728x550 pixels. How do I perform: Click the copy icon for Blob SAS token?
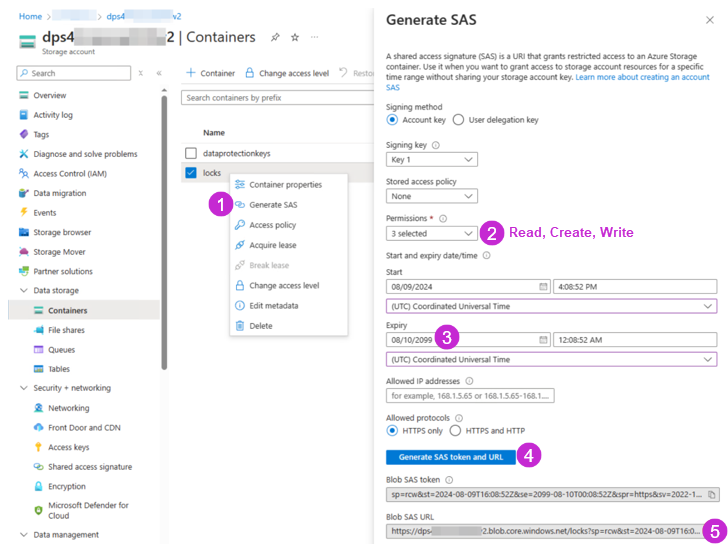[711, 494]
